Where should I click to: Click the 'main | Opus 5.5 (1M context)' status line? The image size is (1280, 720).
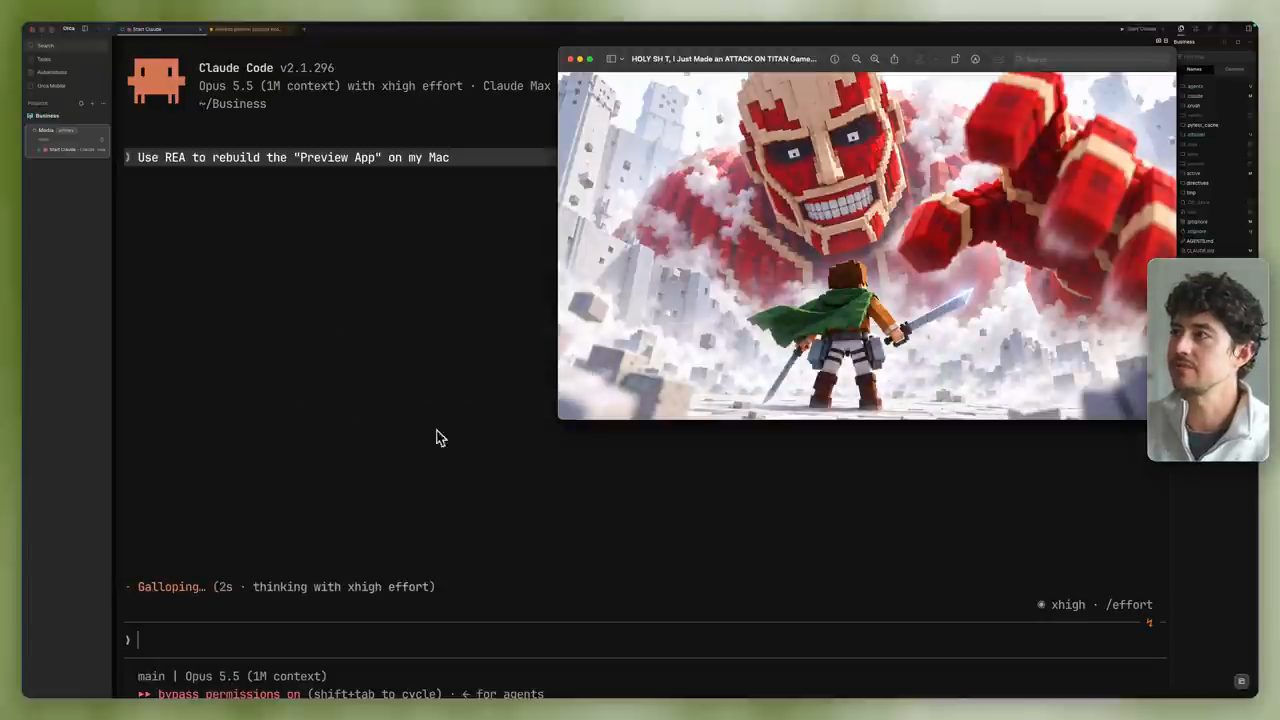coord(232,676)
